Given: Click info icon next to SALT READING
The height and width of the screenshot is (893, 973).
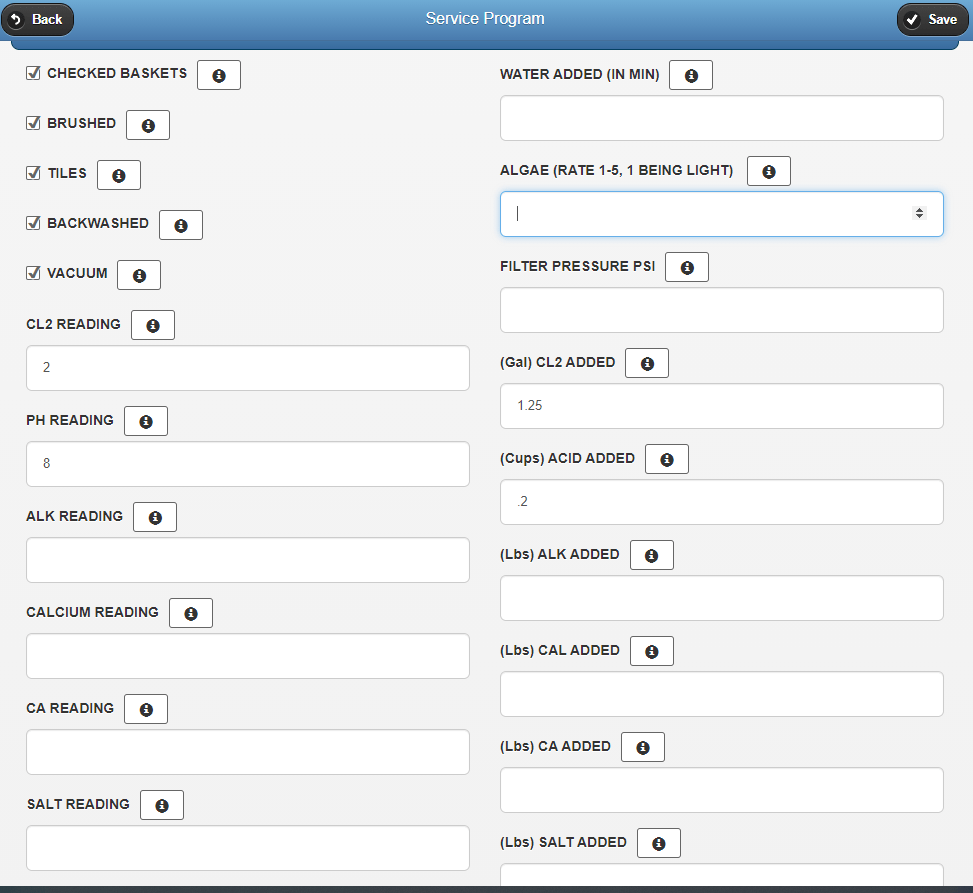Looking at the screenshot, I should click(x=161, y=804).
